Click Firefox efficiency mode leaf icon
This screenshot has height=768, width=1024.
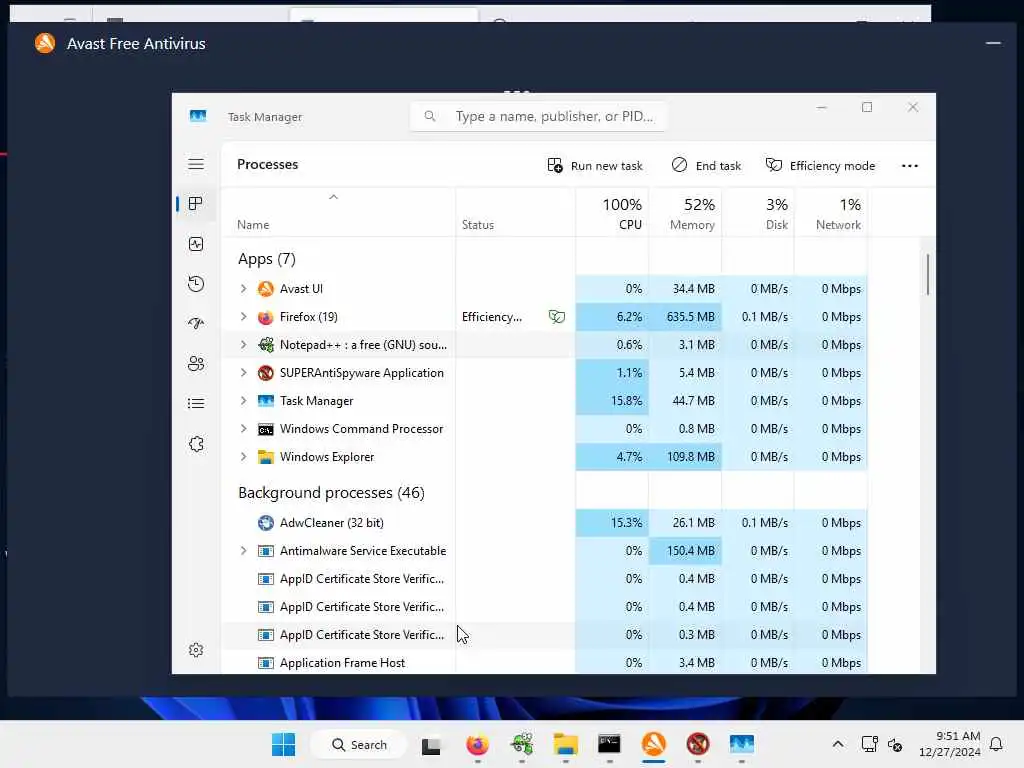(556, 317)
